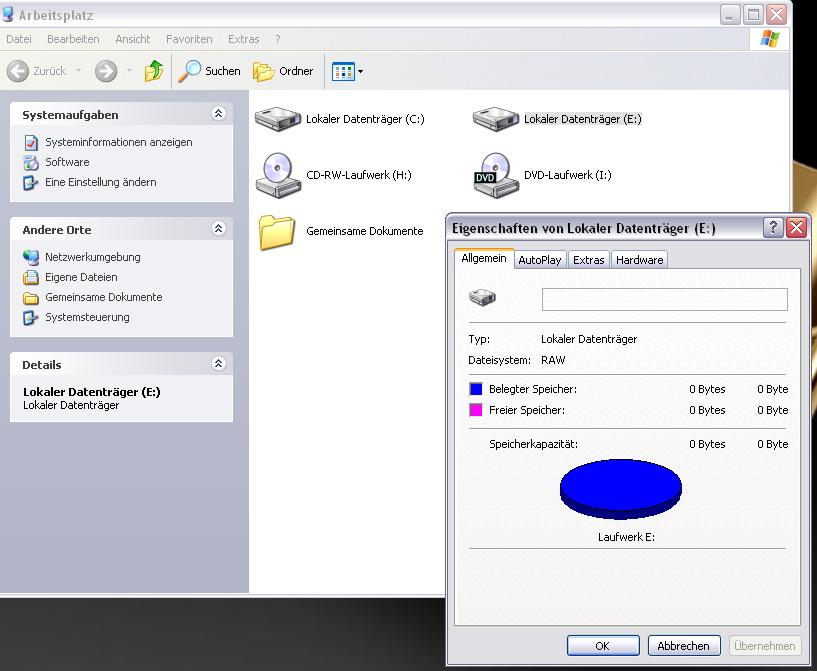Switch to the AutoPlay tab
Viewport: 817px width, 671px height.
[x=540, y=260]
